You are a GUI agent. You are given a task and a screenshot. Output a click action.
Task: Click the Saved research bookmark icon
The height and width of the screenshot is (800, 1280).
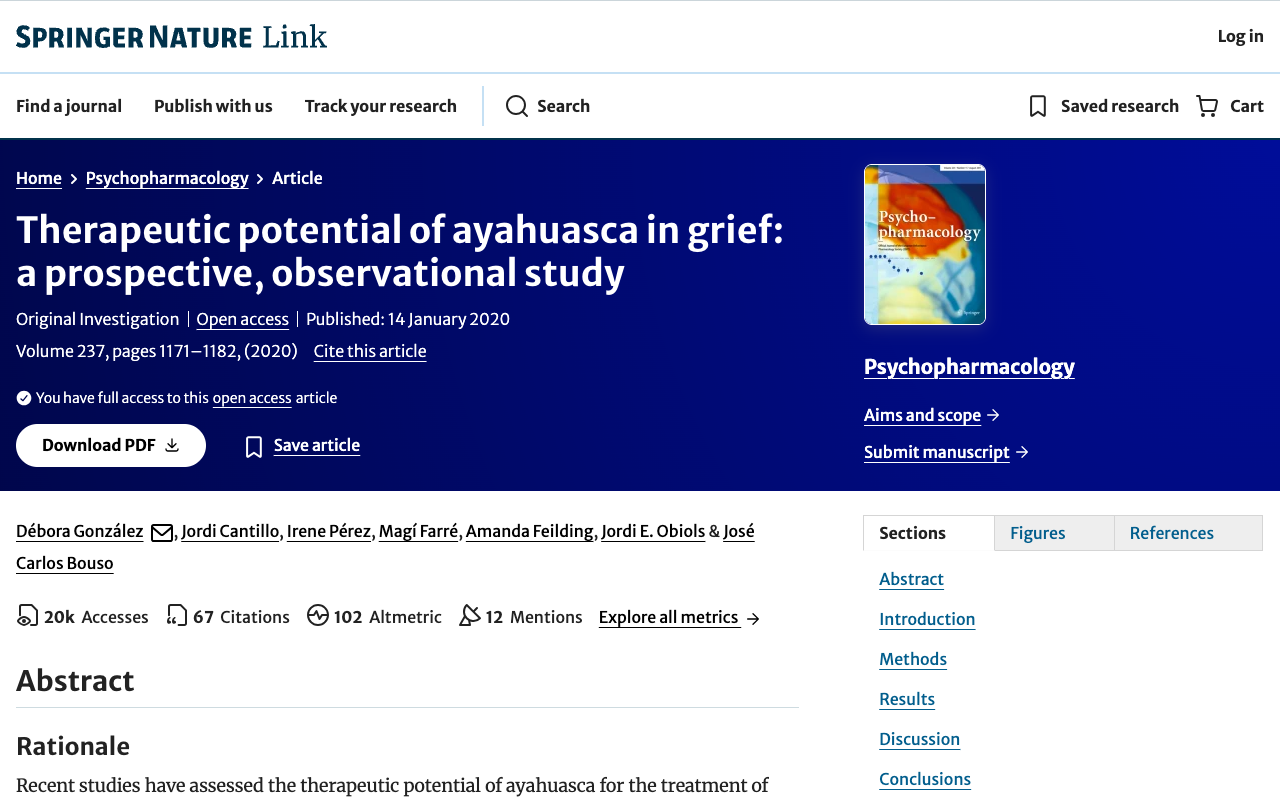coord(1038,106)
